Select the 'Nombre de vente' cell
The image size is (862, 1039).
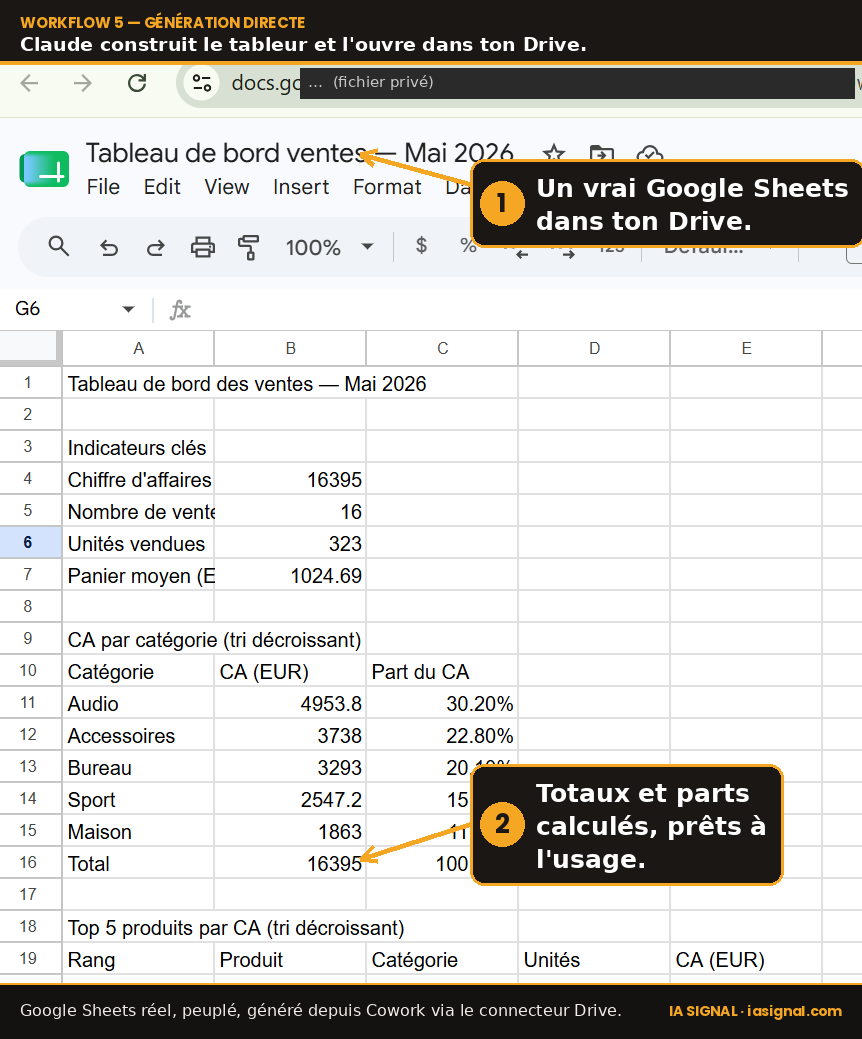pyautogui.click(x=138, y=512)
